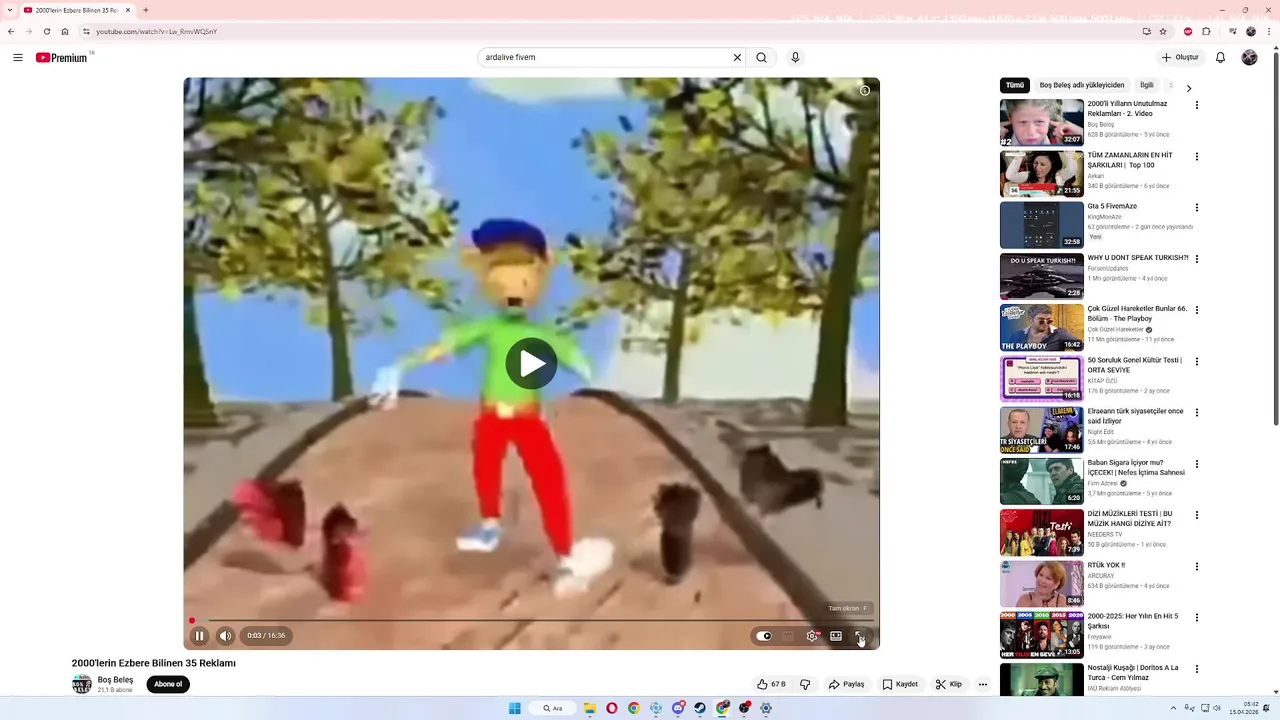
Task: Create a clip with Klip
Action: click(x=949, y=685)
